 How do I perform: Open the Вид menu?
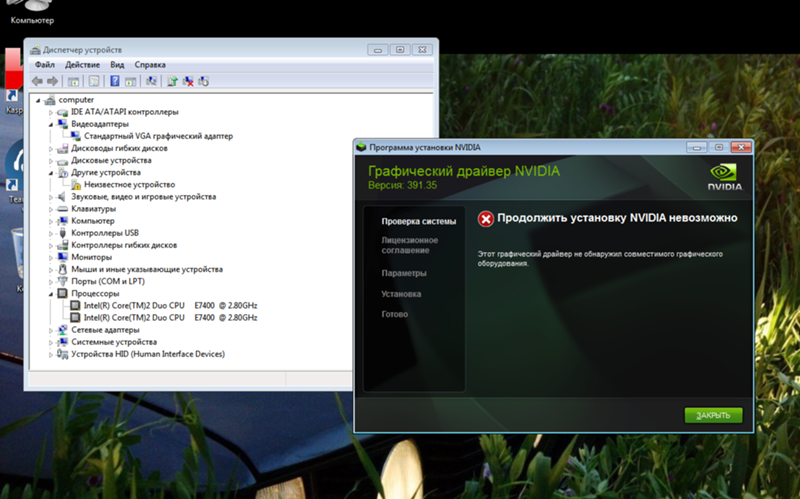tap(117, 64)
